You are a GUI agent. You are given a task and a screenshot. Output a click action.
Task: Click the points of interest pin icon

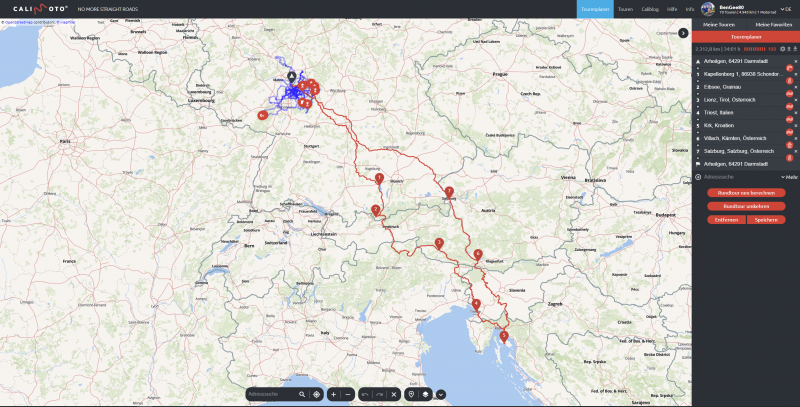click(411, 394)
